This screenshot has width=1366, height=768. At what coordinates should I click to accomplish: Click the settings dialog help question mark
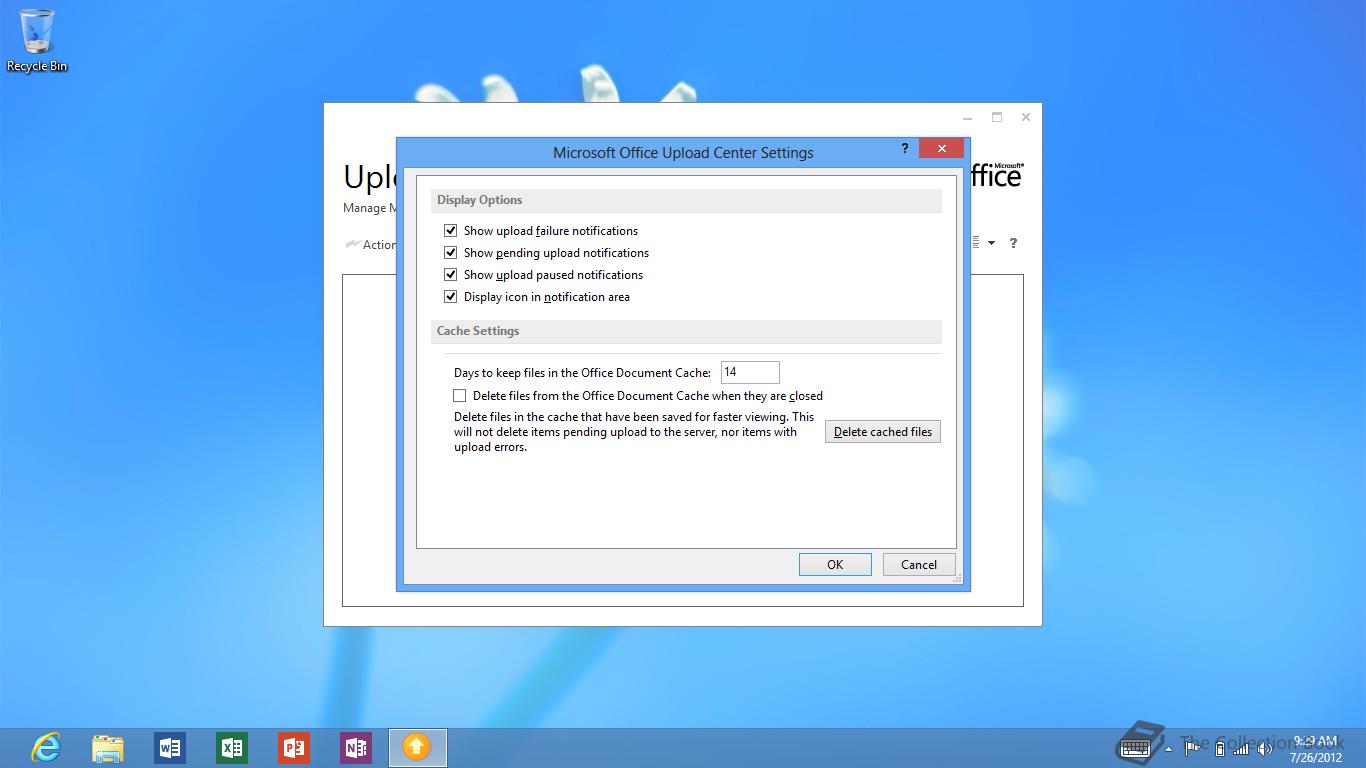point(905,148)
